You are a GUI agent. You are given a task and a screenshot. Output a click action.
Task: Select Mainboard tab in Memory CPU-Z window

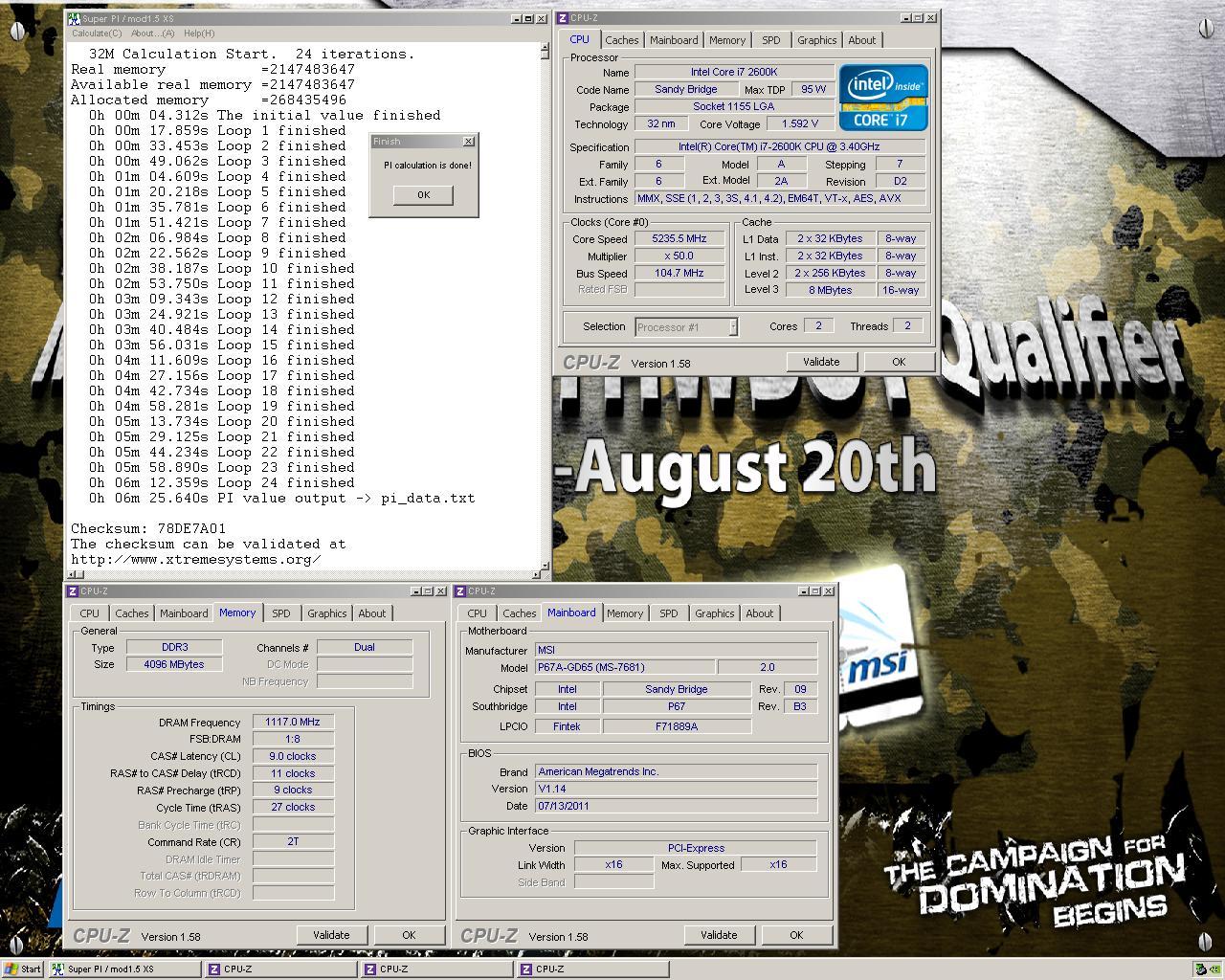184,613
